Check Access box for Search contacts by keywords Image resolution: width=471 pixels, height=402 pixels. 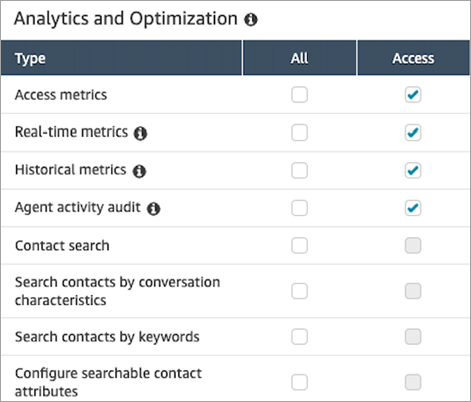click(x=413, y=337)
